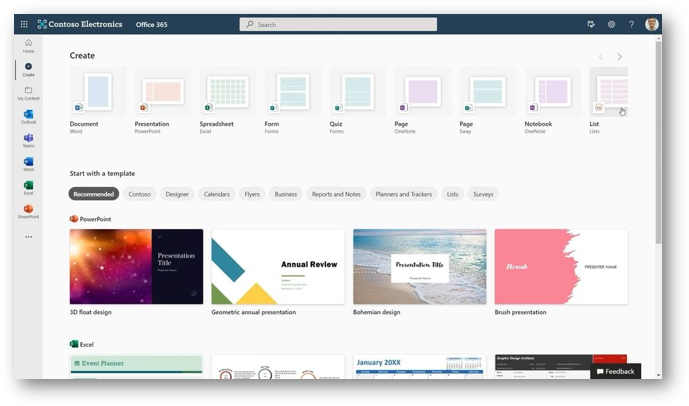Click the Contoso Electronics logo
The width and height of the screenshot is (689, 406).
click(80, 24)
